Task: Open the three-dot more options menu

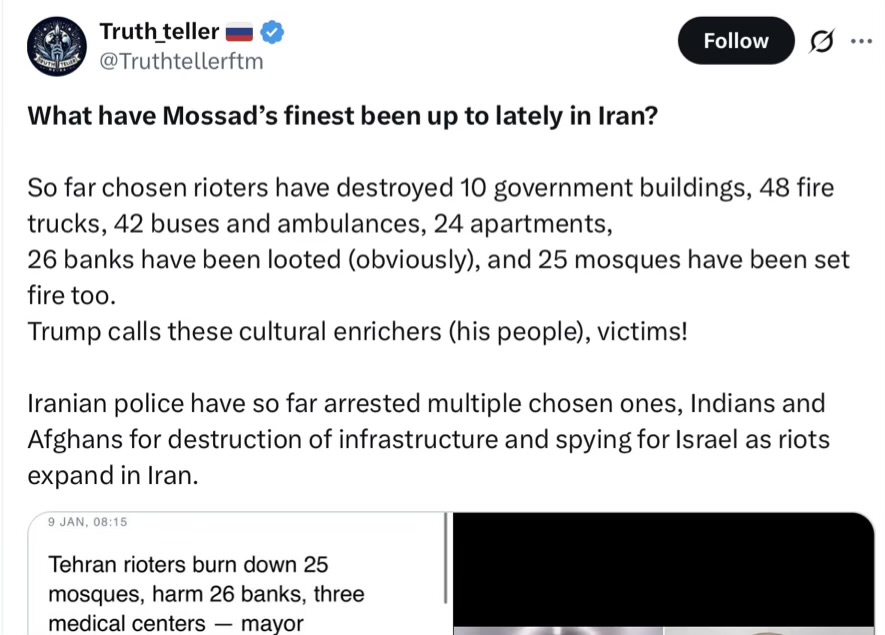Action: click(x=860, y=42)
